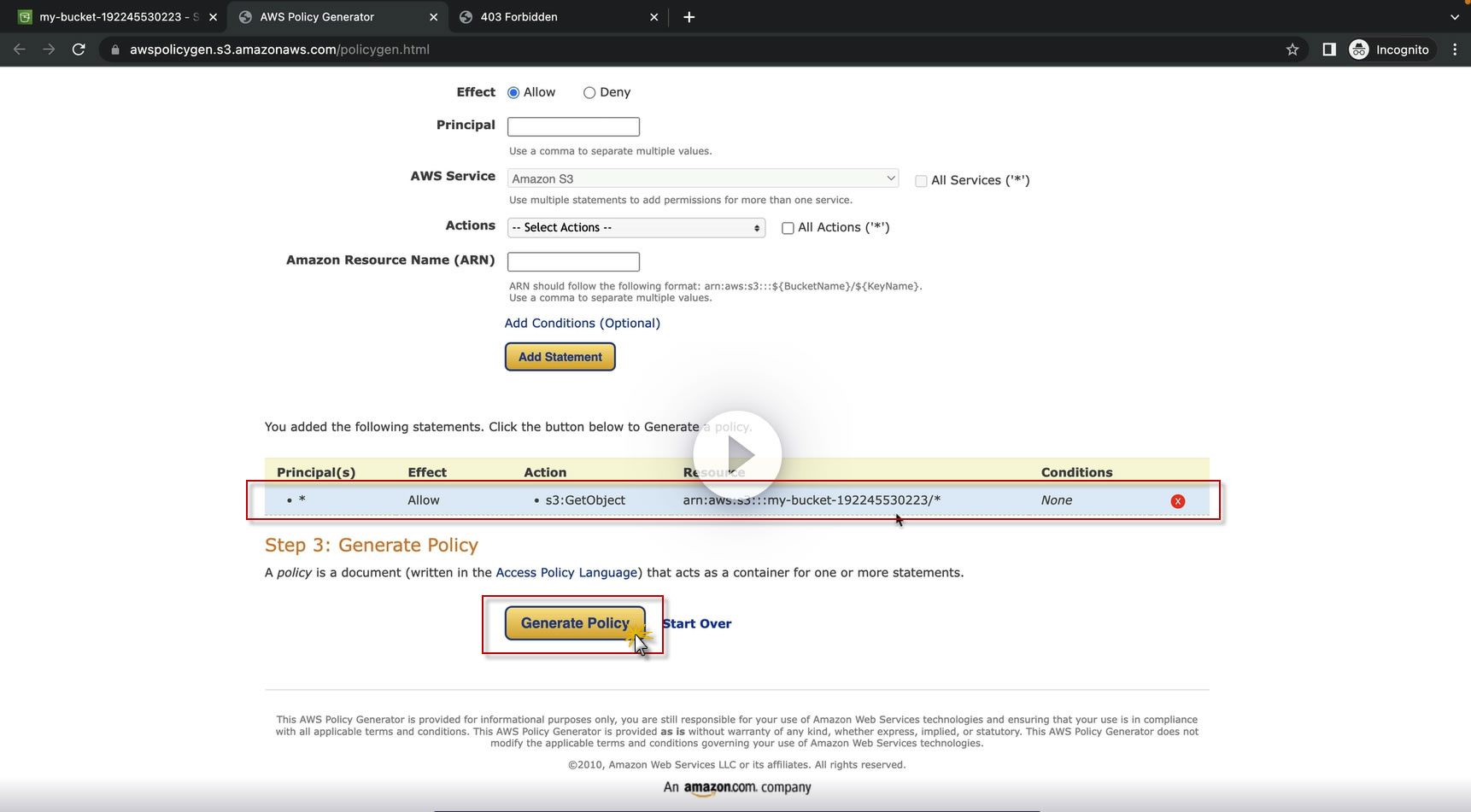Click the None conditions cell
The height and width of the screenshot is (812, 1471).
1057,500
